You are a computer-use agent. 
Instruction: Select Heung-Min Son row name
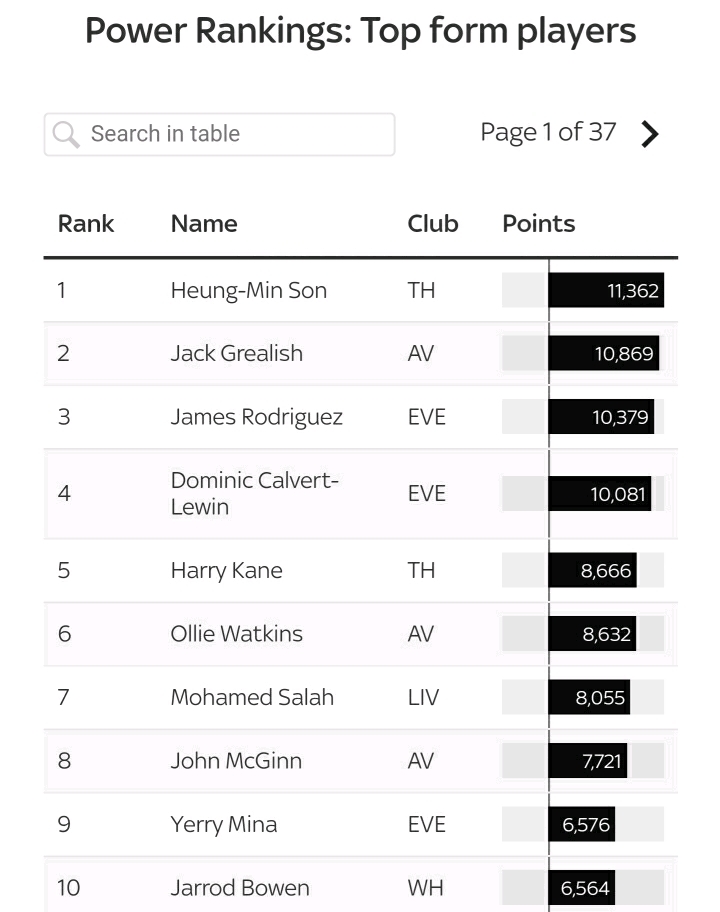[x=249, y=290]
